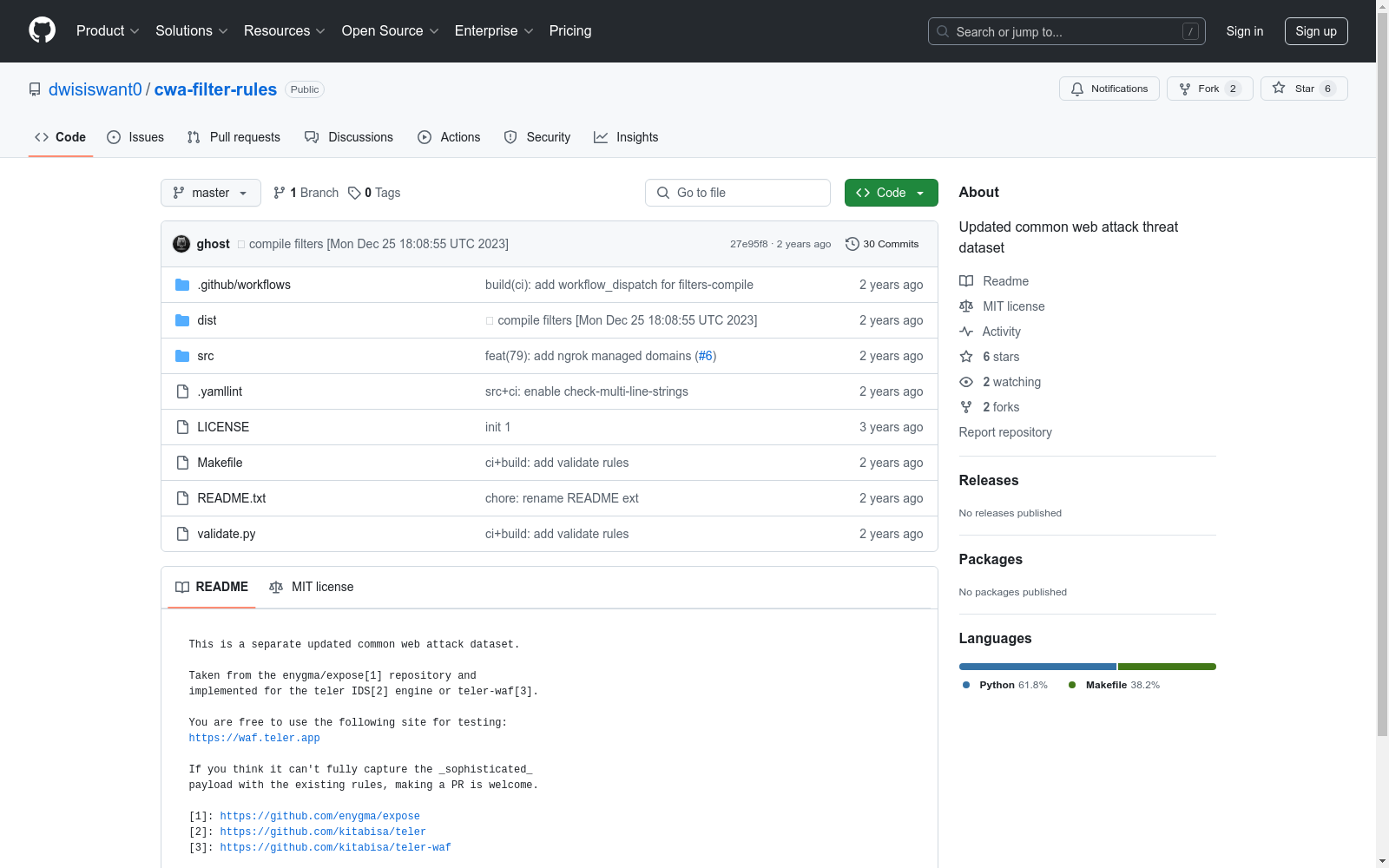Click the repository book icon beside dwisiswant0

[35, 89]
